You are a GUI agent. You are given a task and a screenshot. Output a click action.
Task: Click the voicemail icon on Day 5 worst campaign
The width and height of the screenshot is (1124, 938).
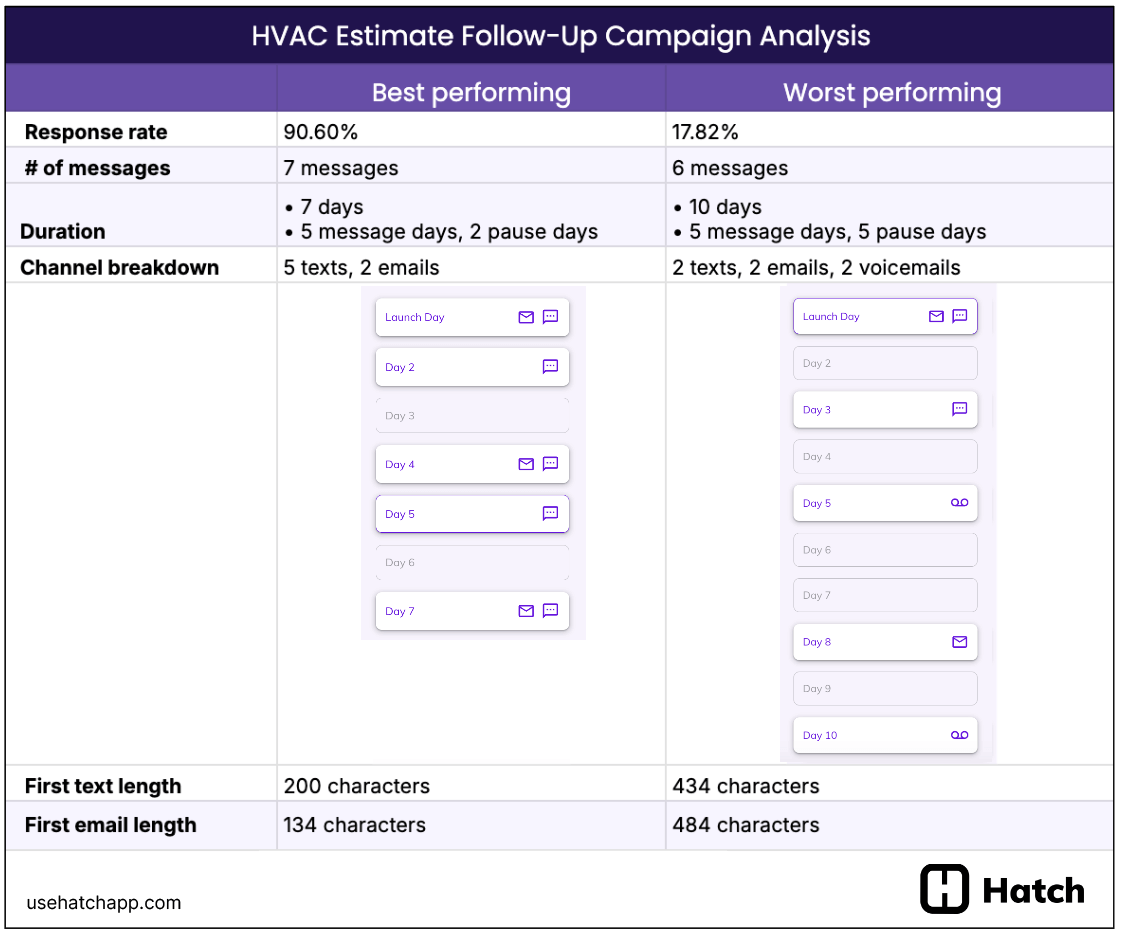pos(960,503)
